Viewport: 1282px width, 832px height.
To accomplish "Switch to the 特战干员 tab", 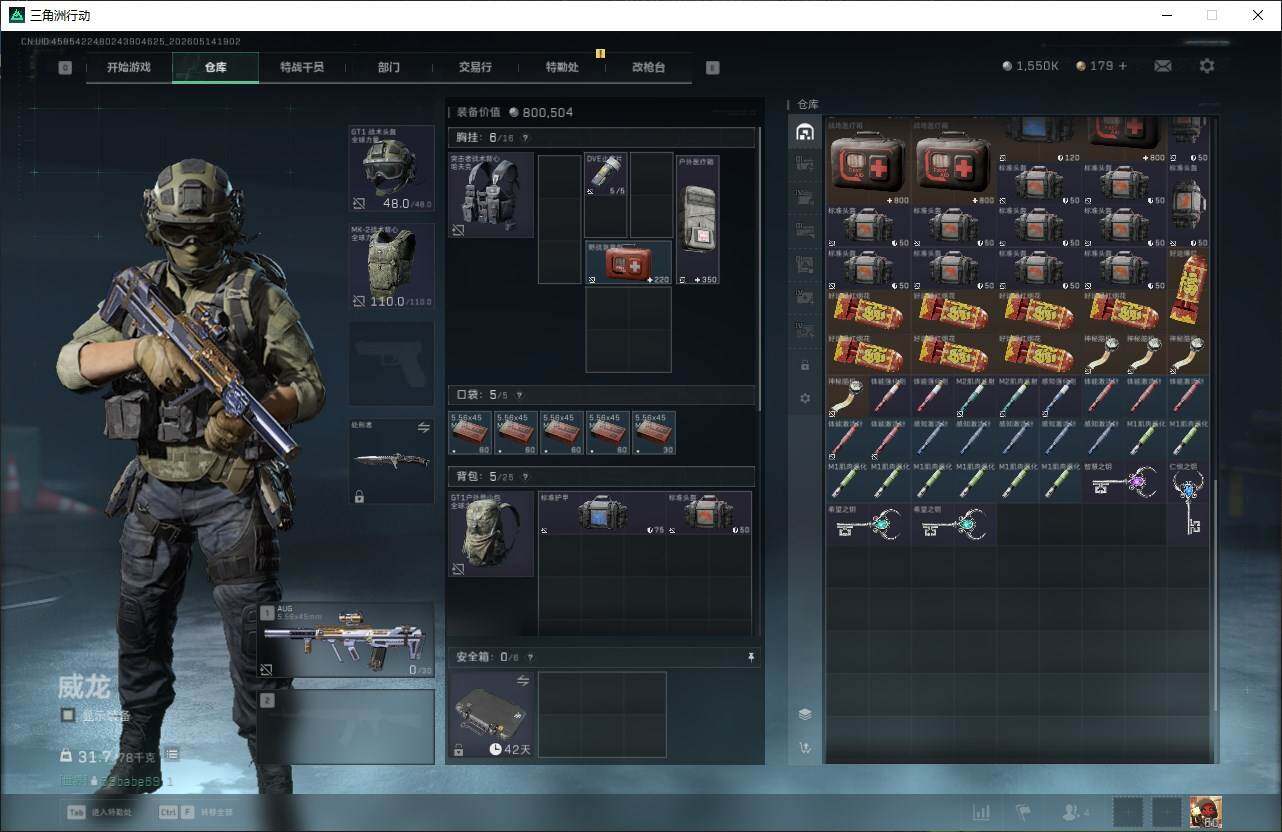I will (x=302, y=67).
